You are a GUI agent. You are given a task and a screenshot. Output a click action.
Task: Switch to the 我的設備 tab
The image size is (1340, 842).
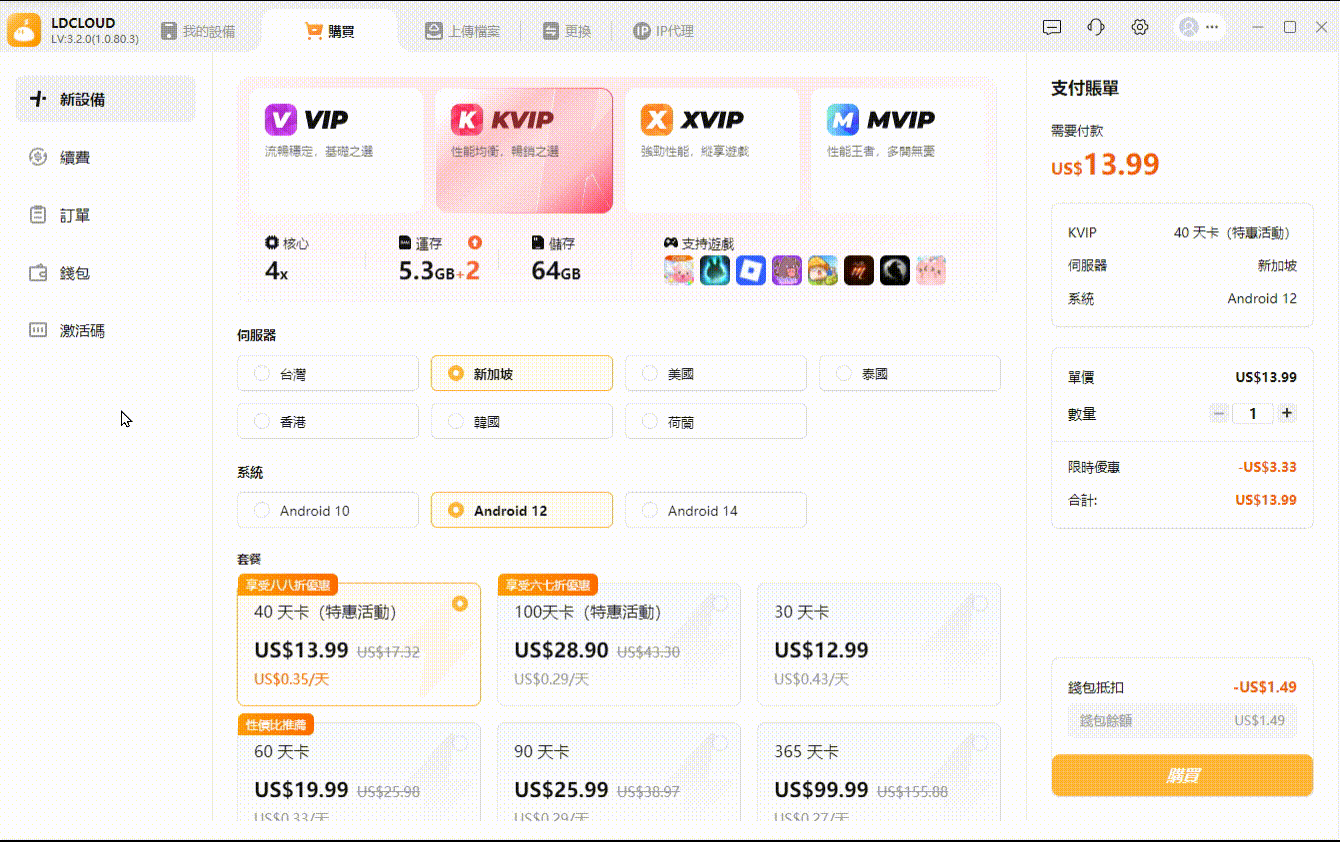(198, 31)
